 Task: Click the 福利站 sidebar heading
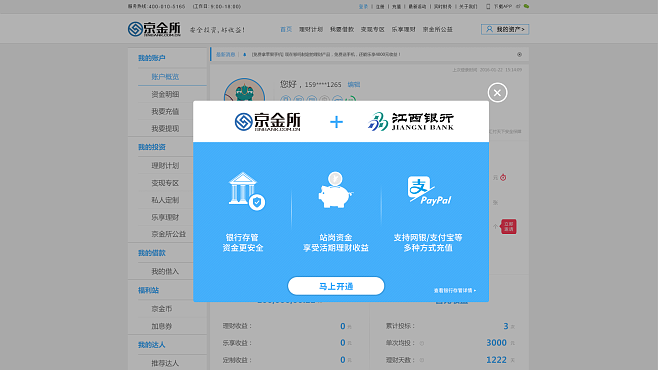[x=148, y=290]
